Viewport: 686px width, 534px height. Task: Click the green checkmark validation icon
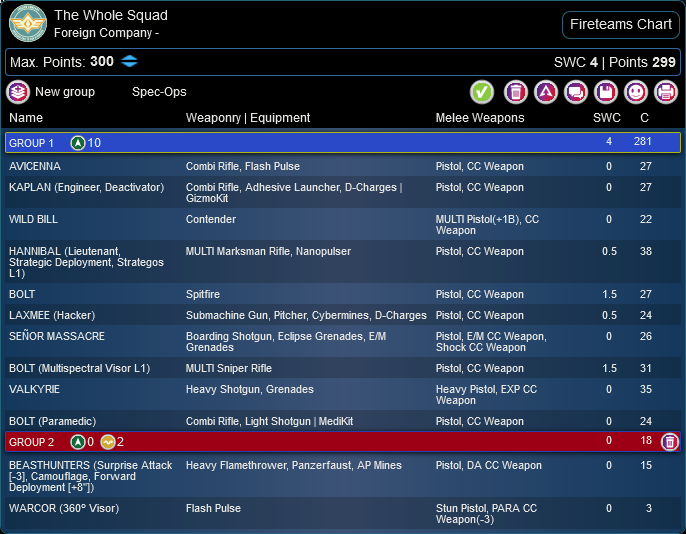pos(482,92)
